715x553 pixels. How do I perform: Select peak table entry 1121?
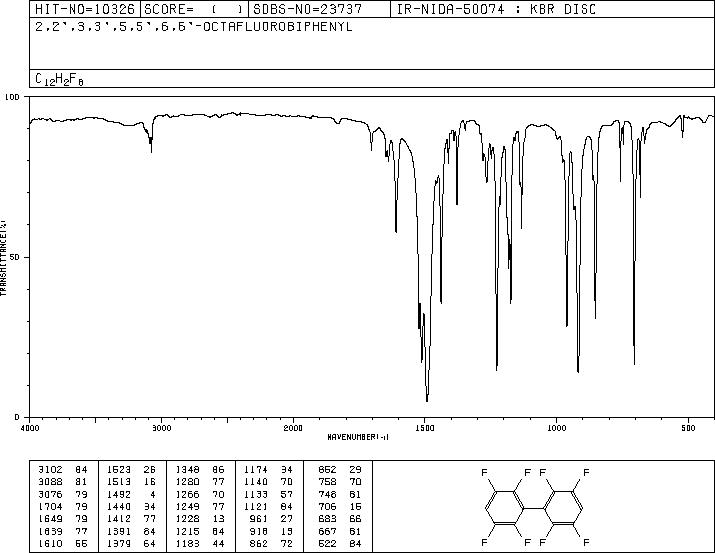pyautogui.click(x=269, y=506)
